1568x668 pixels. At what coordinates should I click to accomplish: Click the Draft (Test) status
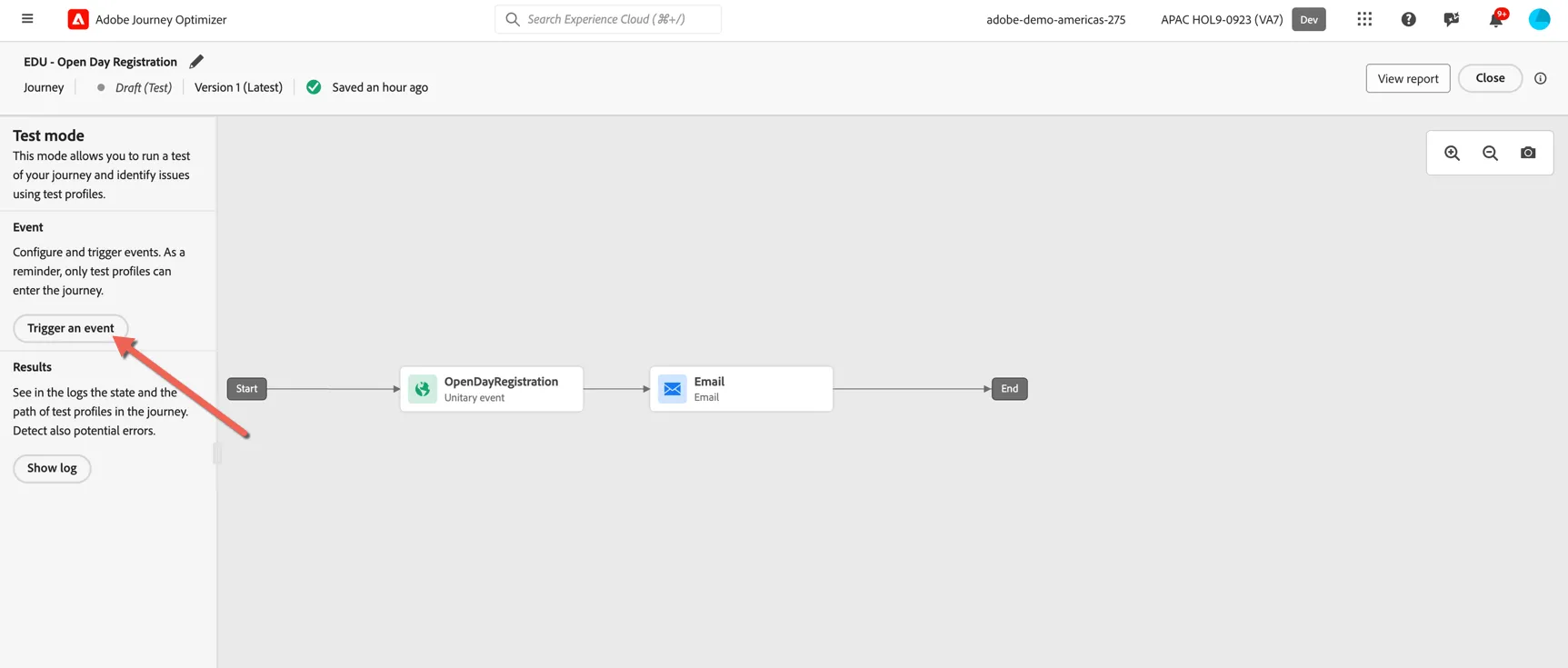(x=143, y=87)
